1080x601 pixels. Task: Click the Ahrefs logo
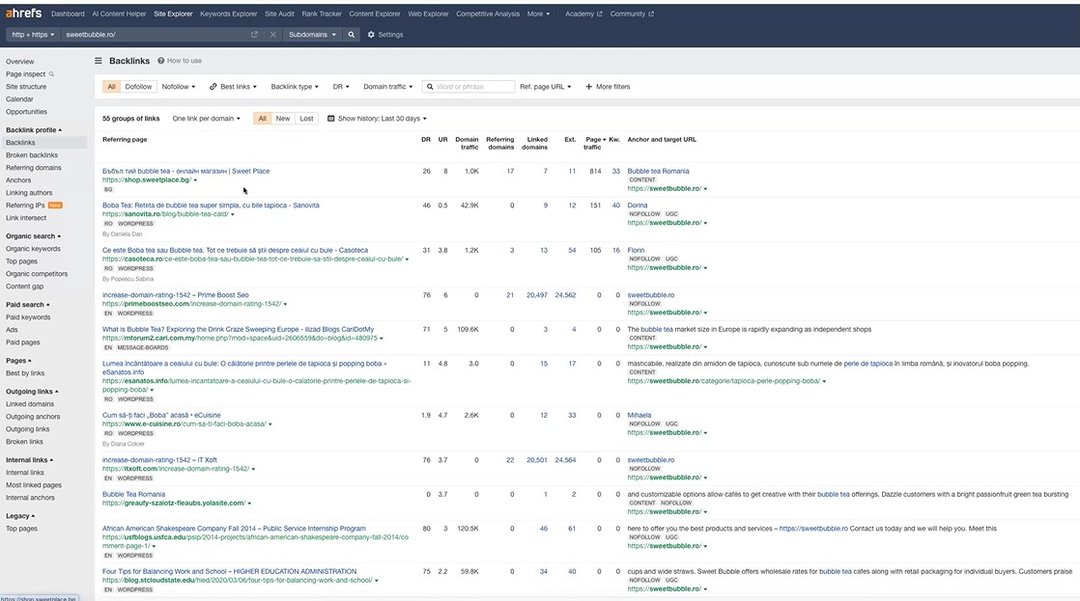point(24,14)
